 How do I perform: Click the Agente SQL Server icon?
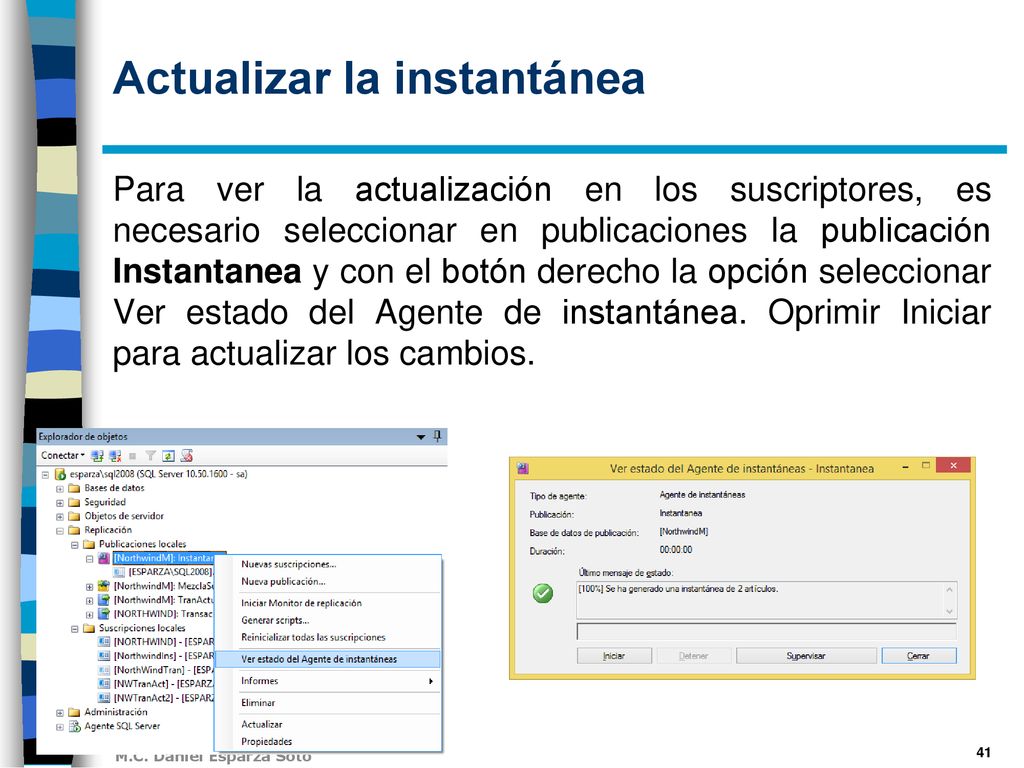74,726
